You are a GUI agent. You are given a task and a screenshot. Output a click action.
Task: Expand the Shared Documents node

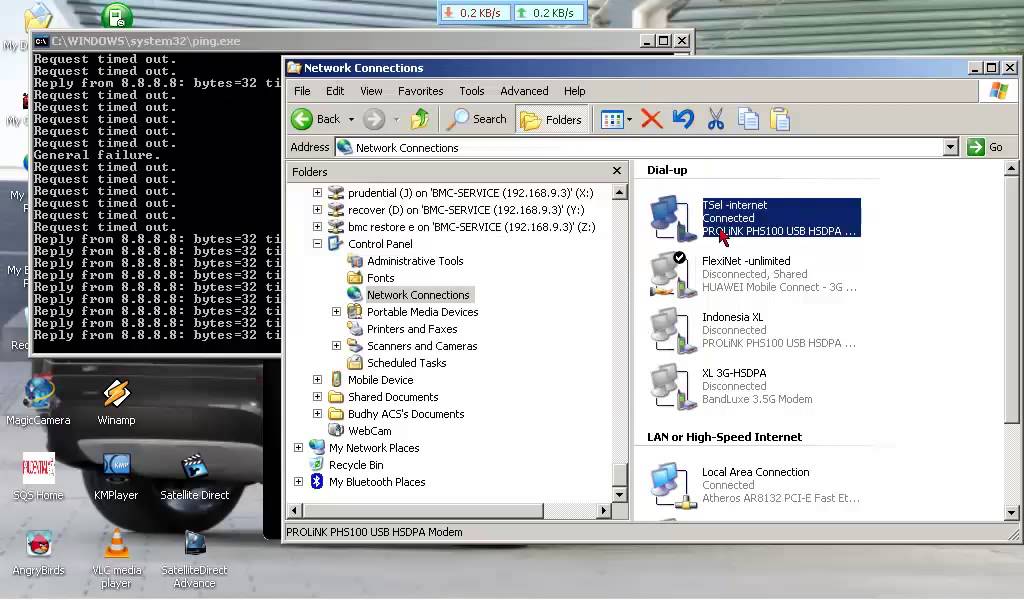[317, 396]
